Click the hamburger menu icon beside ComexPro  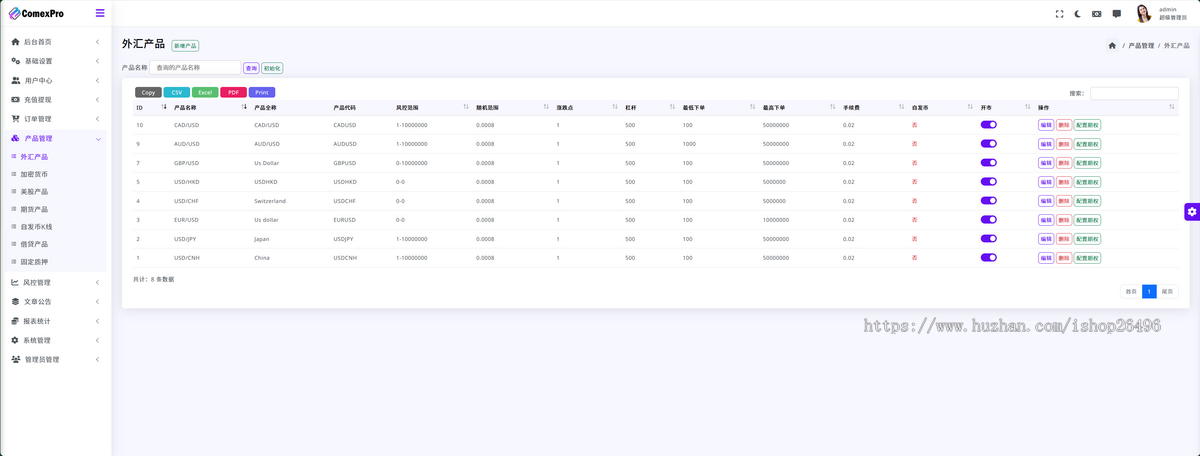click(x=99, y=13)
